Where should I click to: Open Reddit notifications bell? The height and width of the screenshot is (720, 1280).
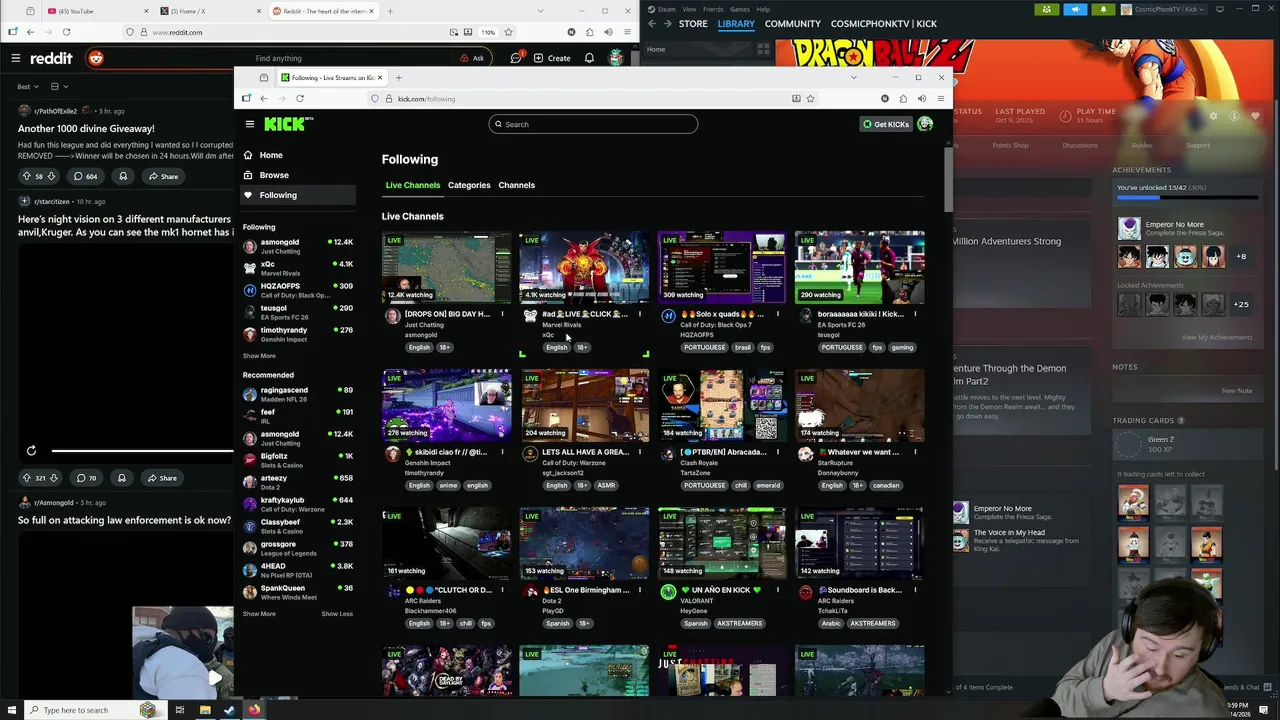588,58
